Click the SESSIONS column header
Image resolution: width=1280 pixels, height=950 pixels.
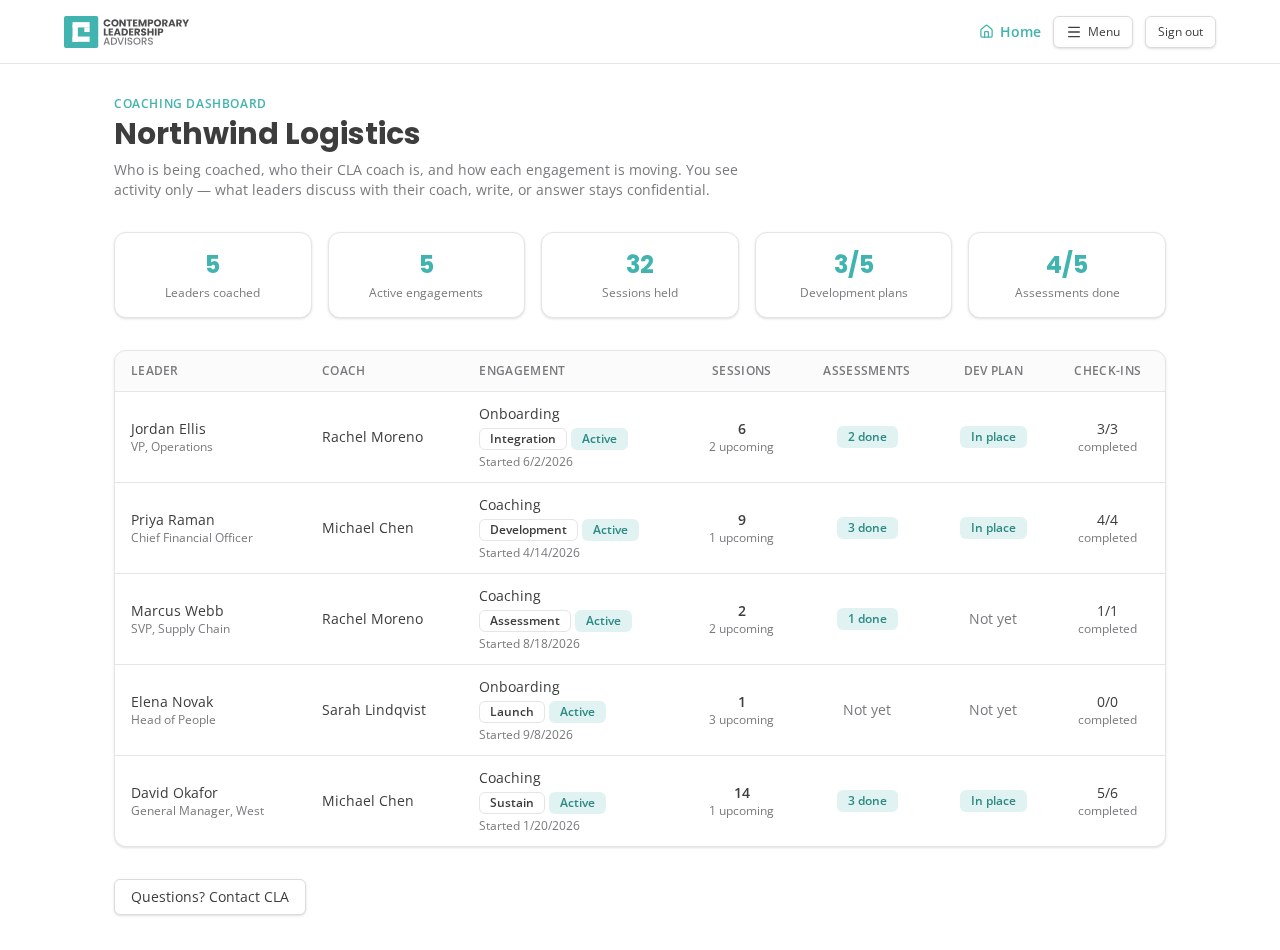pyautogui.click(x=741, y=371)
